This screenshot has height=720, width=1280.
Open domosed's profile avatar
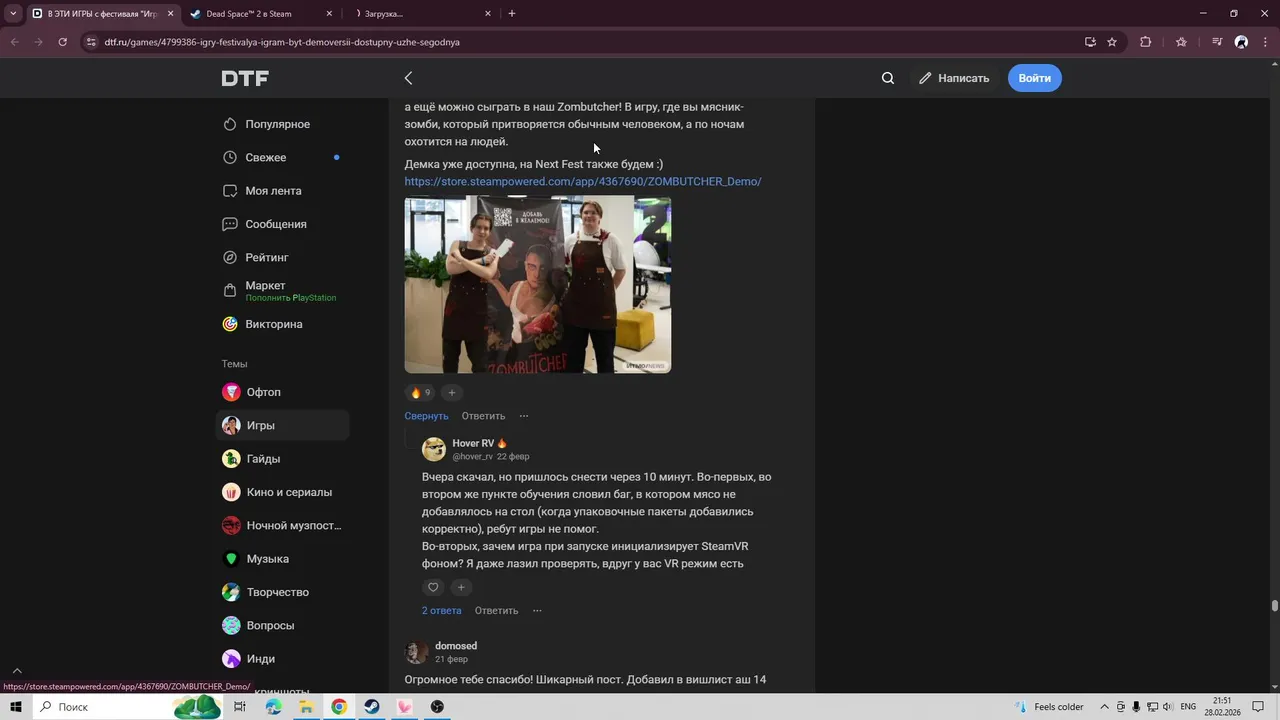[416, 652]
